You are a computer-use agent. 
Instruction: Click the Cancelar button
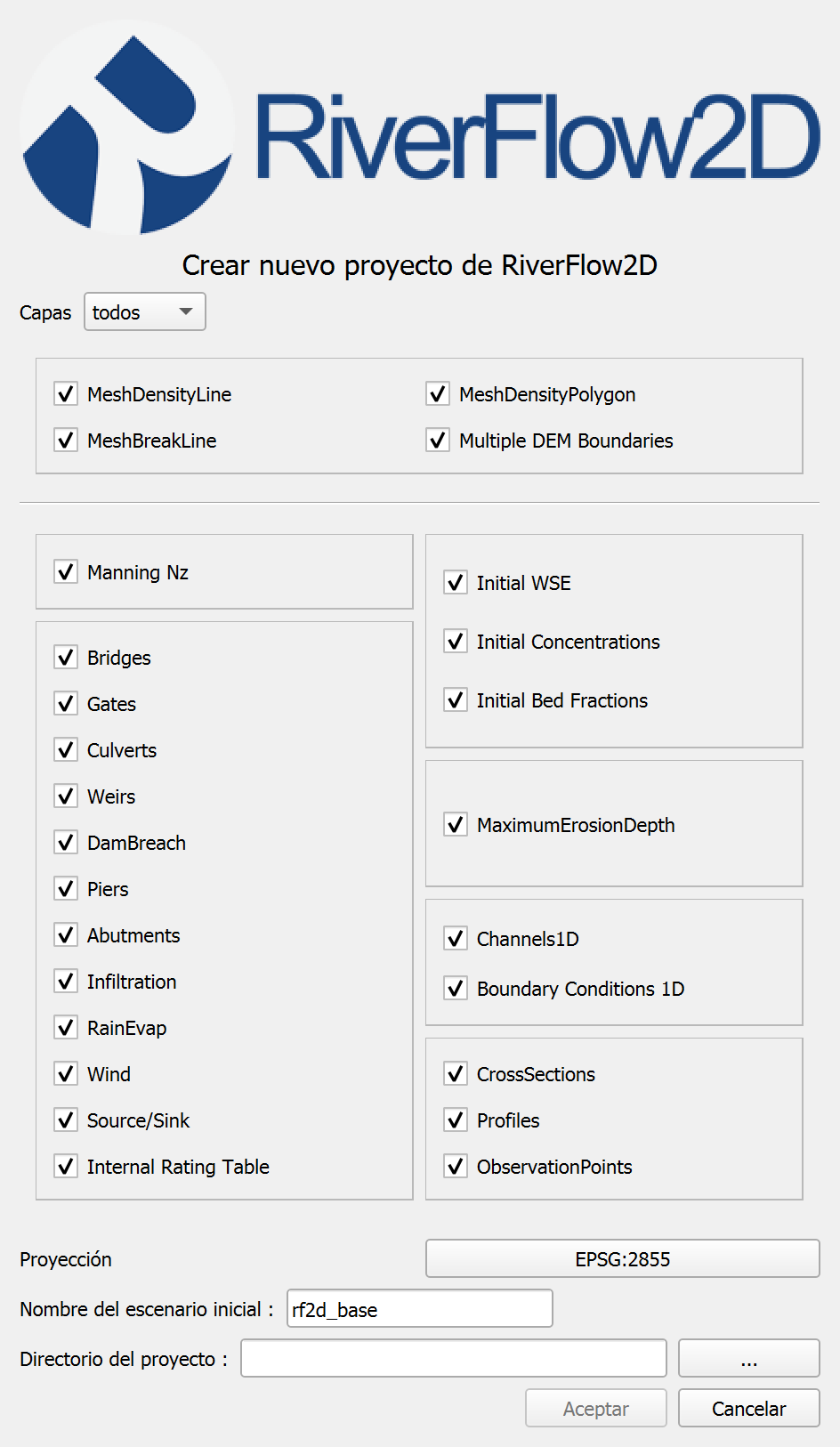[749, 1408]
